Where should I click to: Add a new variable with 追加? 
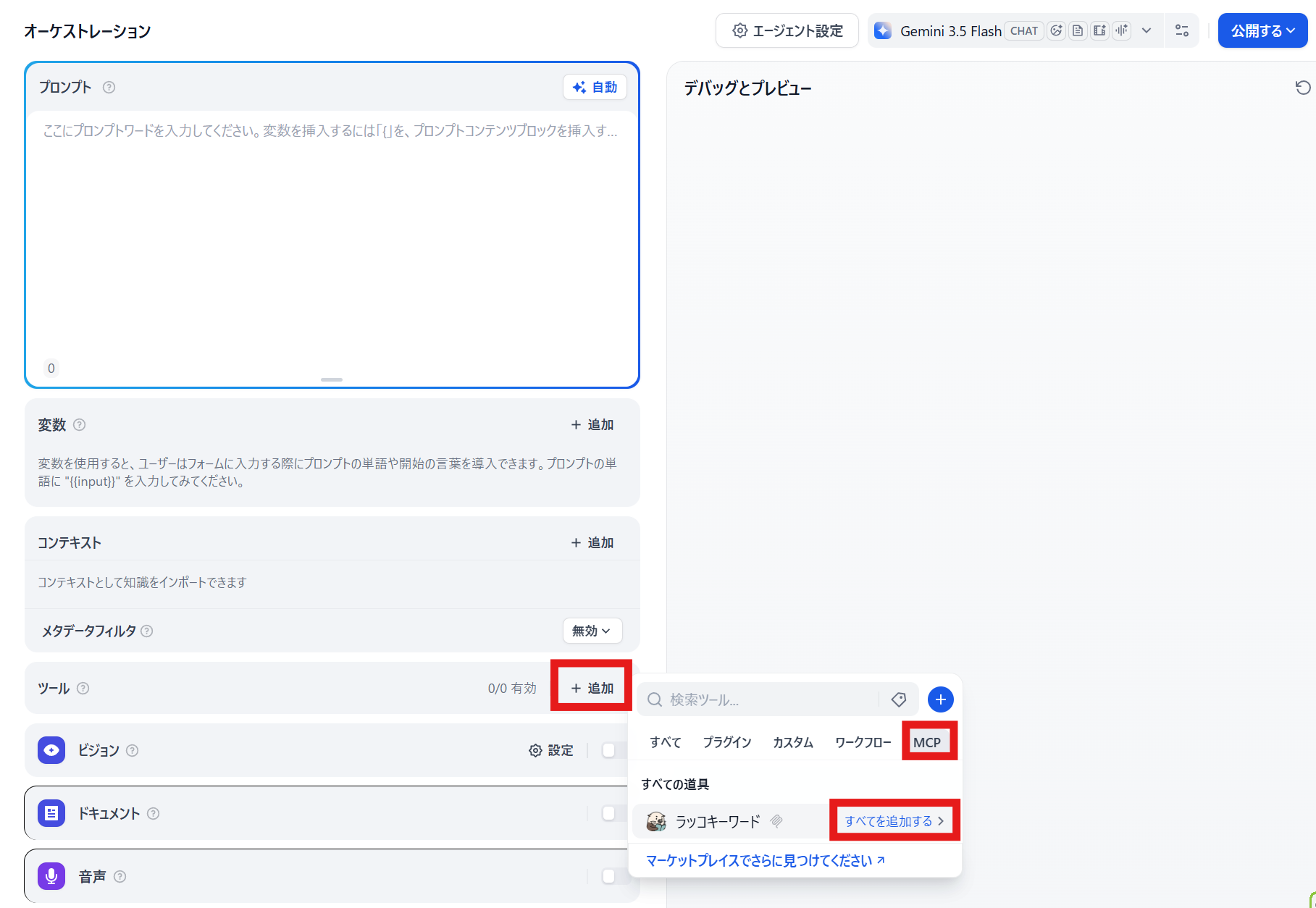[592, 425]
